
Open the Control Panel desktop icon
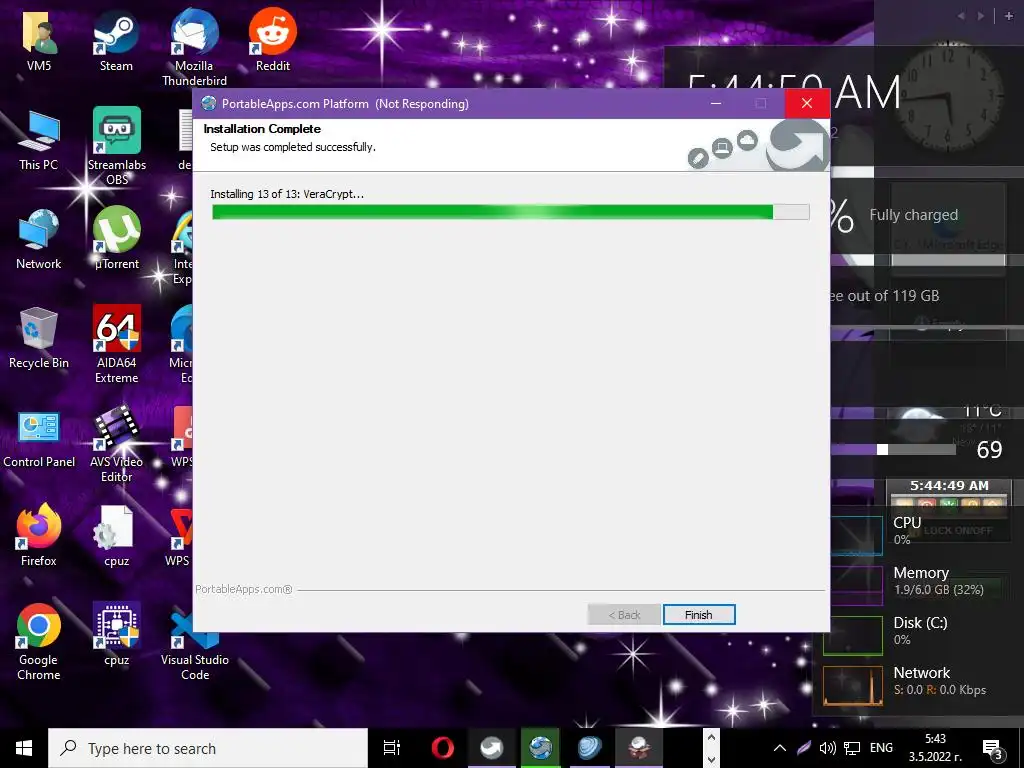coord(39,438)
